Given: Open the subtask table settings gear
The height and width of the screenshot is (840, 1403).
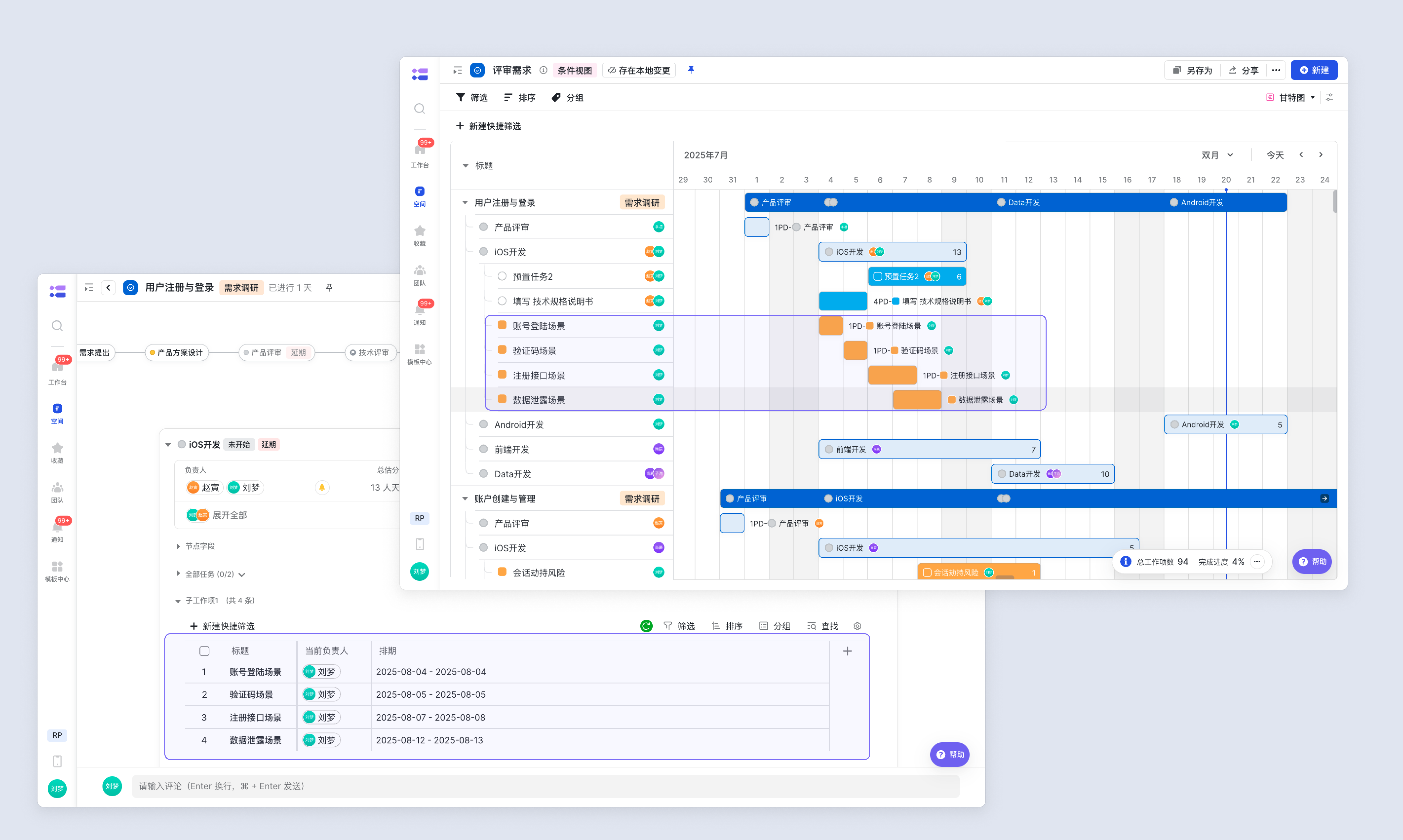Looking at the screenshot, I should tap(857, 626).
